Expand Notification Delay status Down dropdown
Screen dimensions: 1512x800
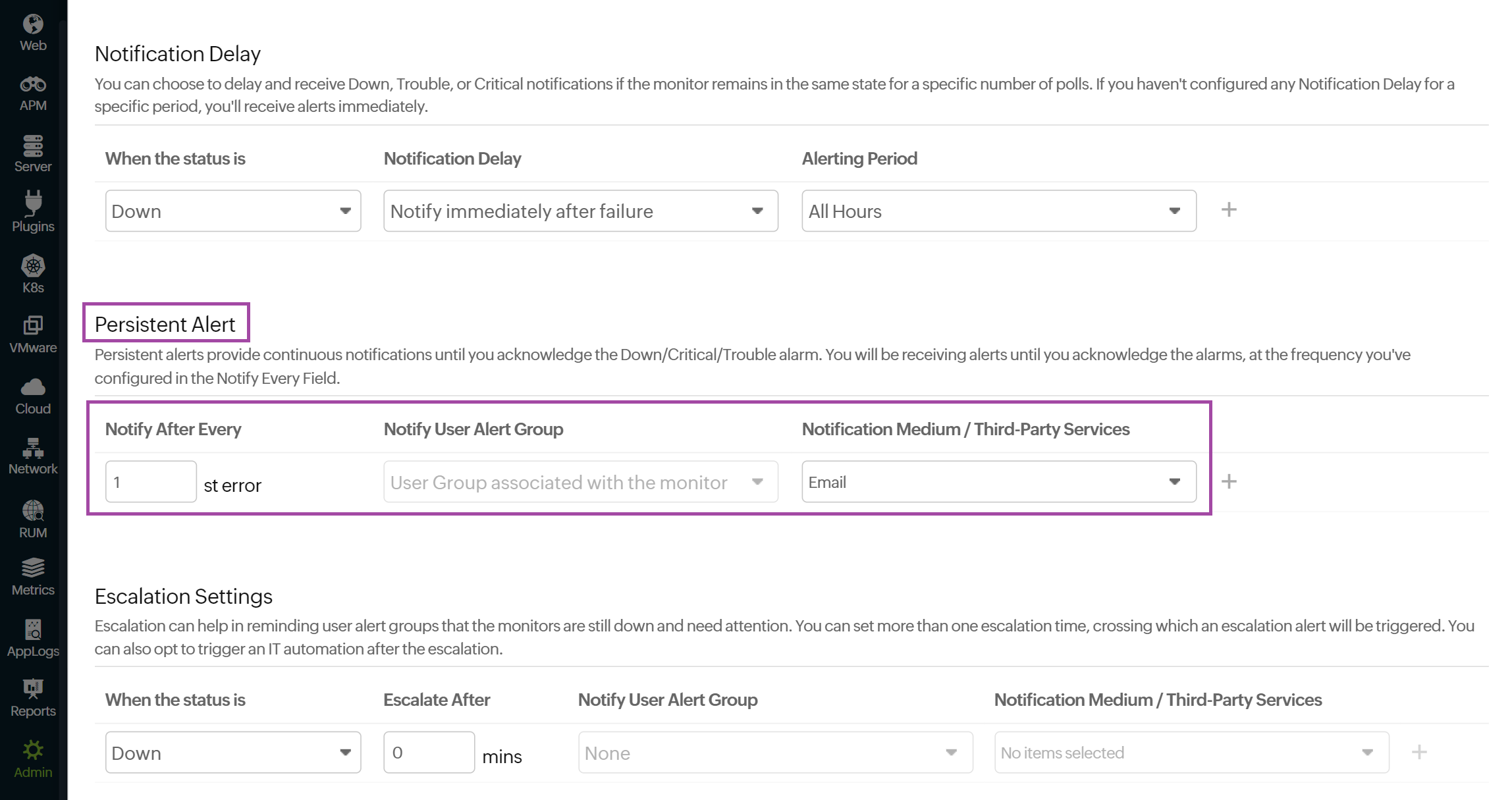232,211
